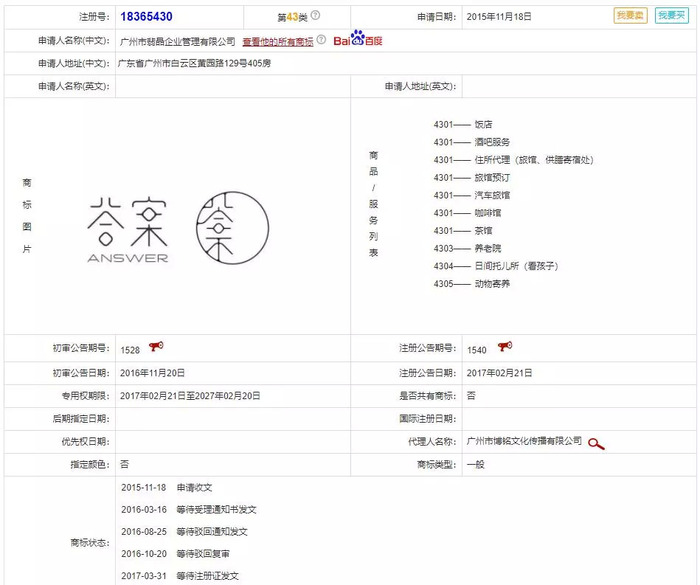Open the 查看他的所有商标 link
The image size is (700, 585).
pyautogui.click(x=277, y=41)
